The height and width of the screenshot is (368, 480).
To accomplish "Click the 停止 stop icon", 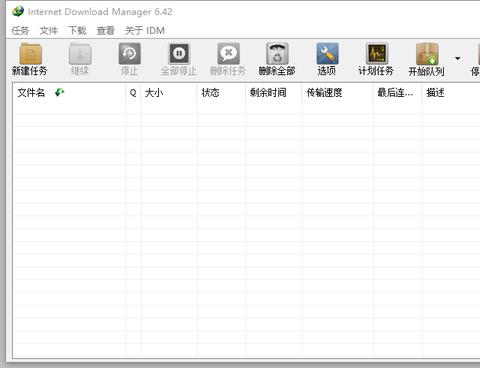I will 130,54.
